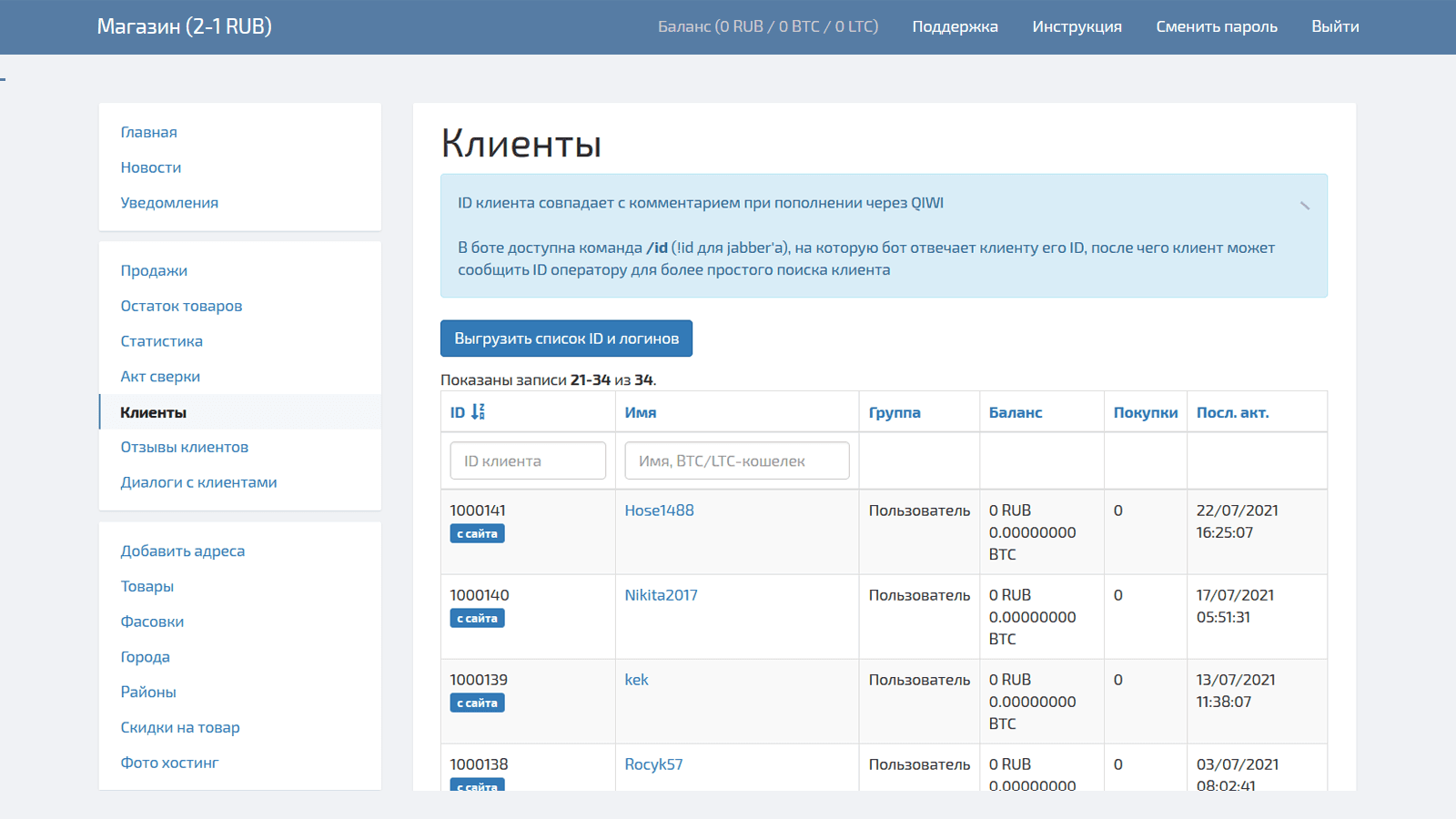The height and width of the screenshot is (819, 1456).
Task: Open Отзывы клиентов in the sidebar
Action: (x=185, y=447)
